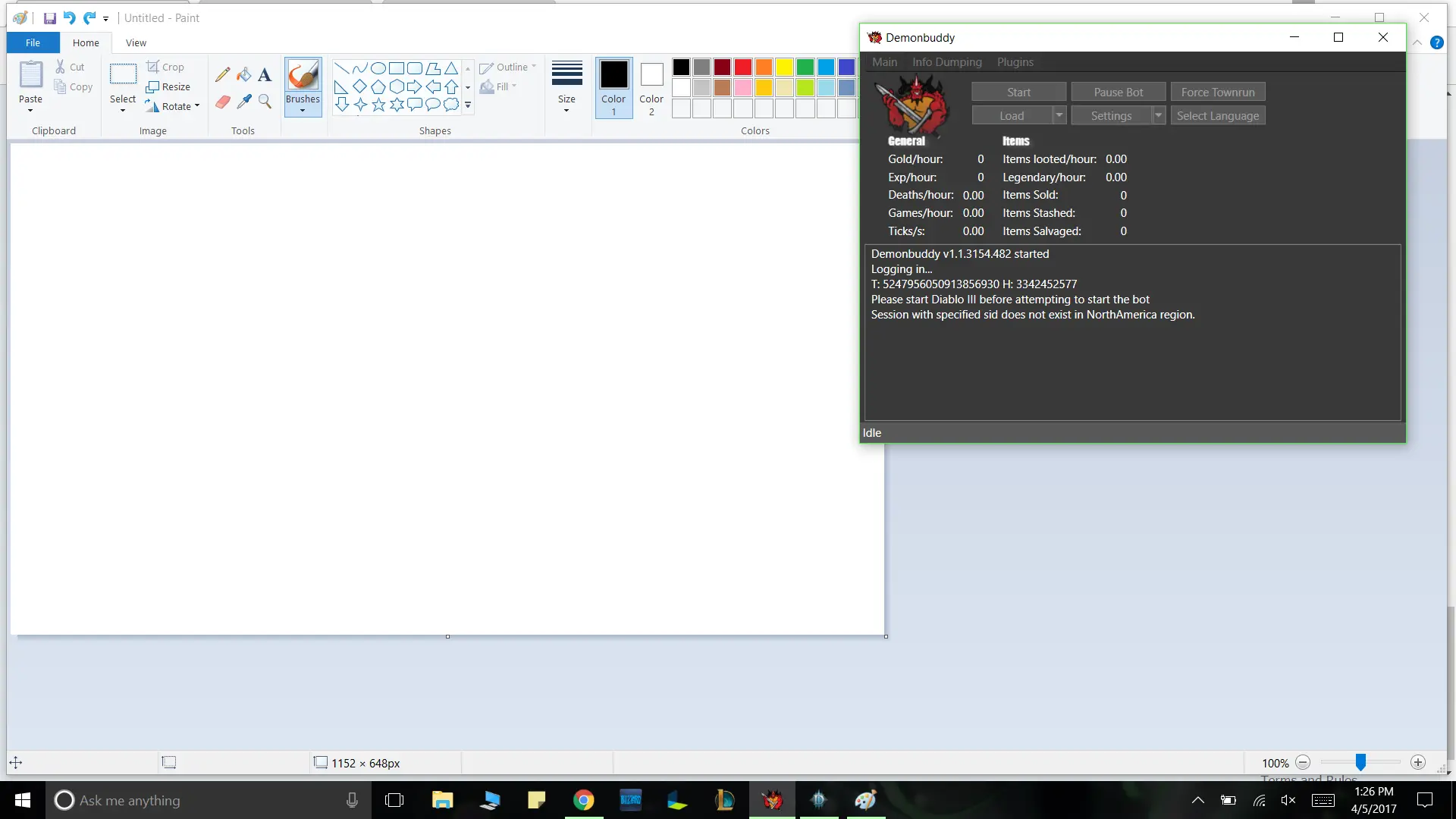Click the Start bot button
This screenshot has height=819, width=1456.
(x=1018, y=92)
